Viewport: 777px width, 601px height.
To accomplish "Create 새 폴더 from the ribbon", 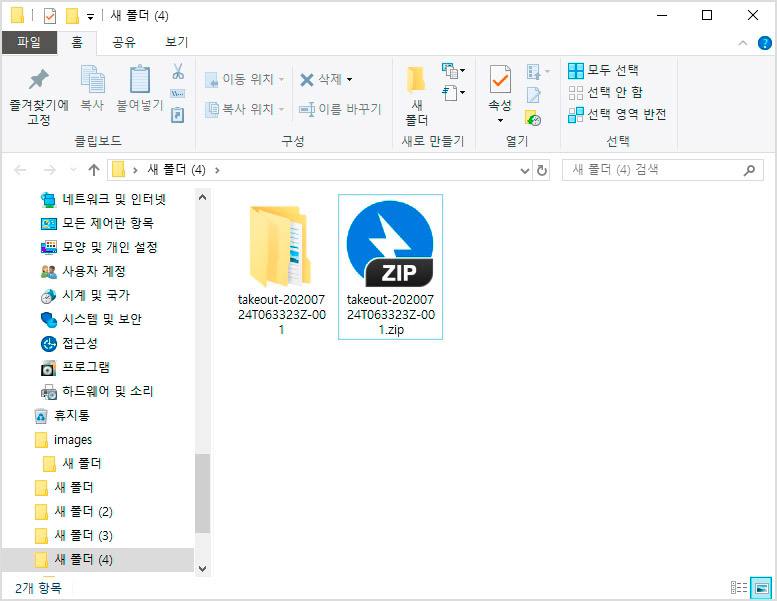I will (416, 96).
